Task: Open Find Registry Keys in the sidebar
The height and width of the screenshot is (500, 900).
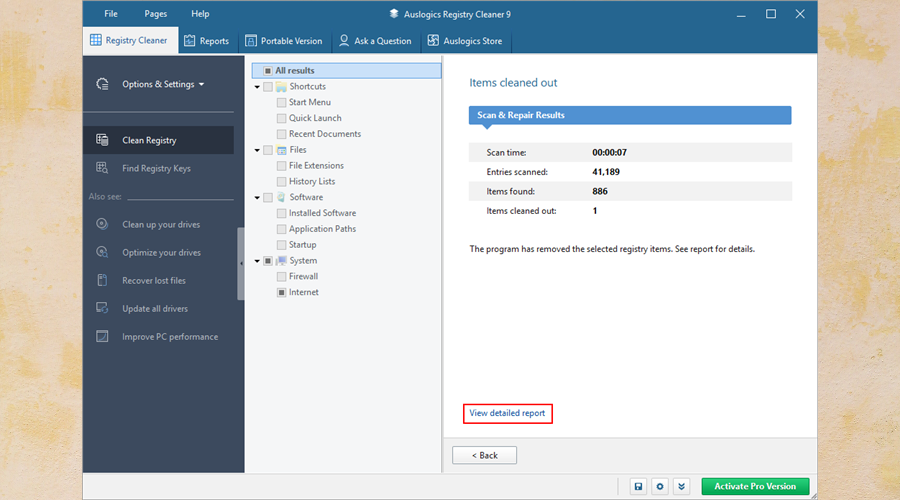Action: click(x=156, y=168)
